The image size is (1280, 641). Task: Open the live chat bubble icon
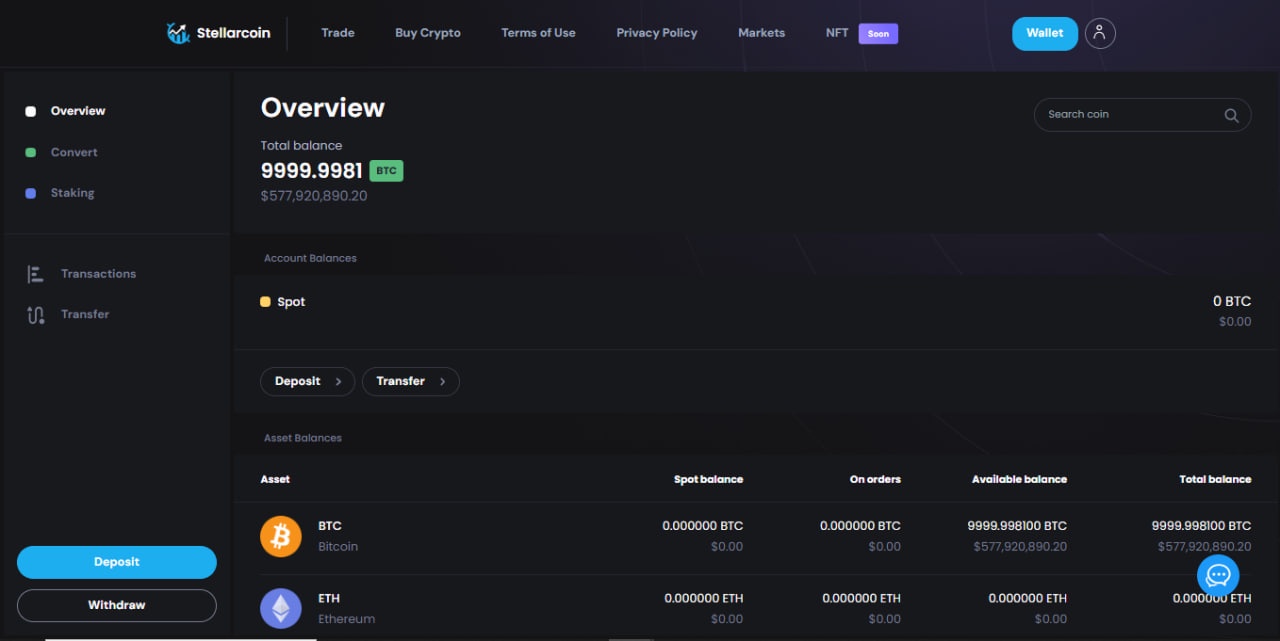coord(1218,575)
